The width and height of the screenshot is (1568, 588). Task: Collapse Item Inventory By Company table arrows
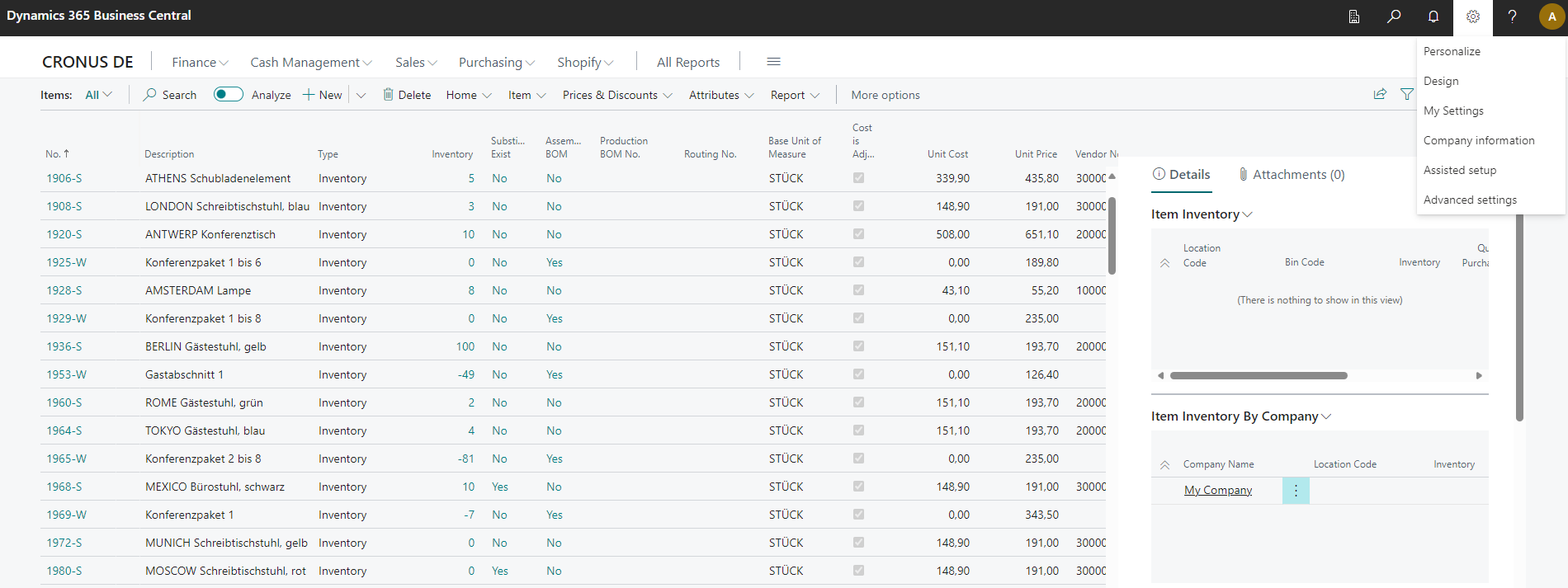[x=1164, y=465]
